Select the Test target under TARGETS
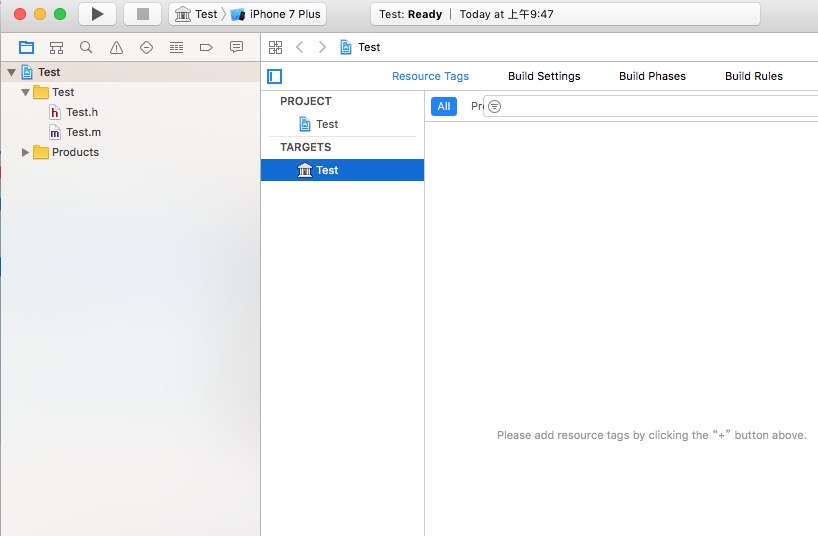The height and width of the screenshot is (536, 818). click(x=342, y=170)
